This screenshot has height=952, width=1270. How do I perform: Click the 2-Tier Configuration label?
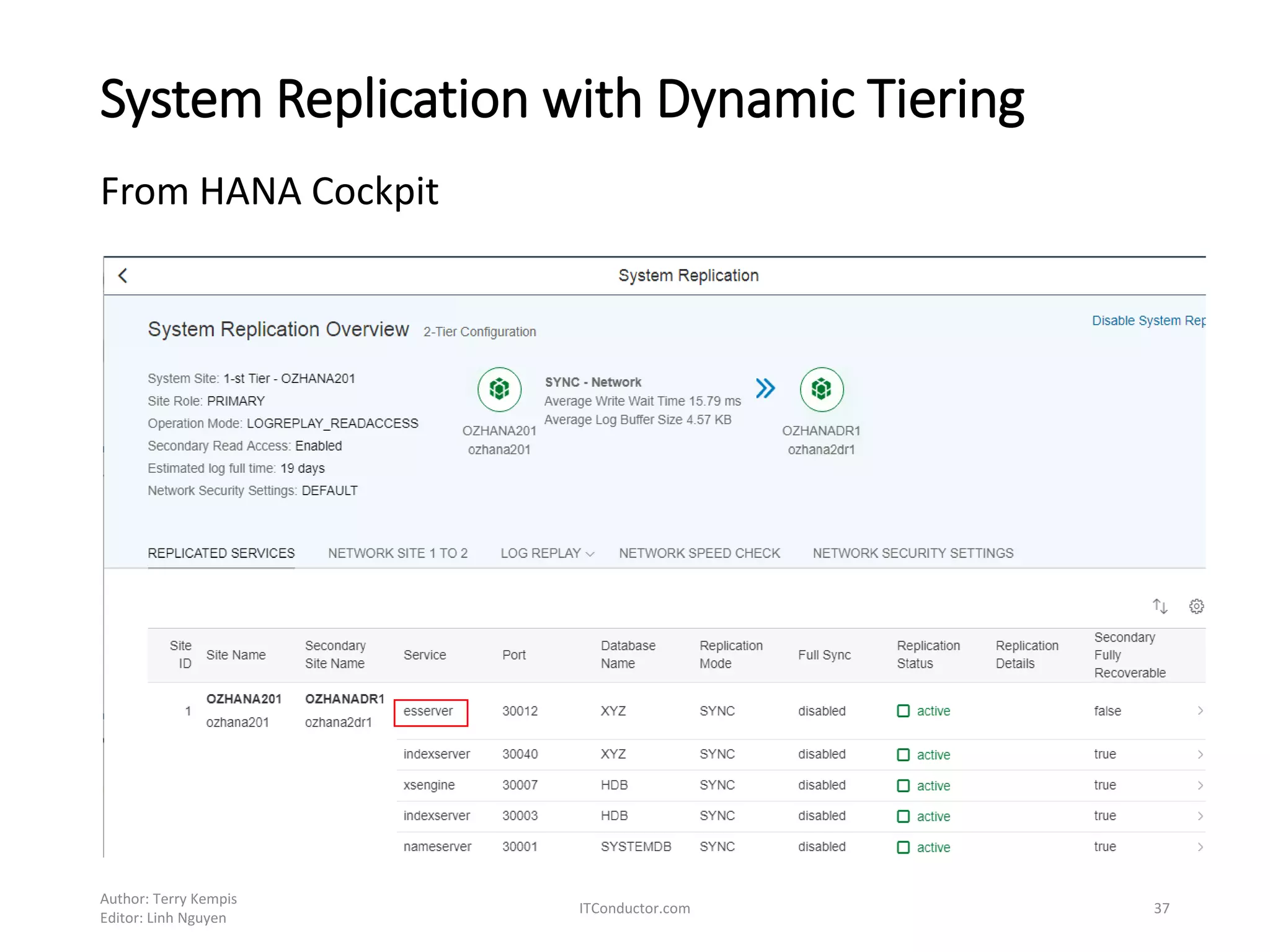[x=480, y=332]
